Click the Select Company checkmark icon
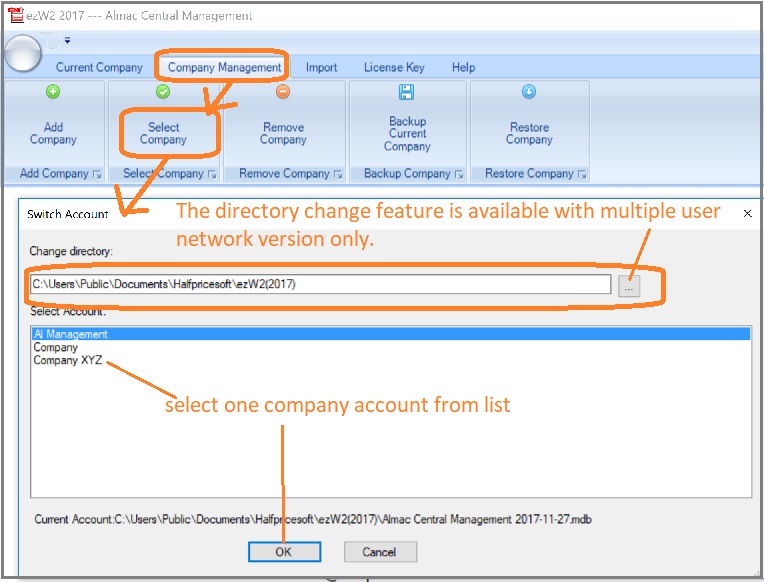This screenshot has width=764, height=582. click(163, 92)
